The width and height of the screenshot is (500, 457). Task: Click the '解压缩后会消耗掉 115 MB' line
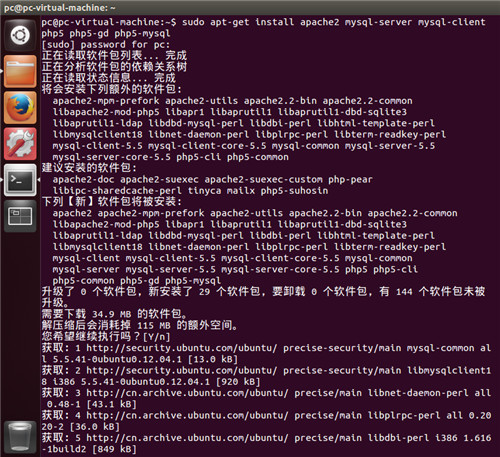pos(139,325)
